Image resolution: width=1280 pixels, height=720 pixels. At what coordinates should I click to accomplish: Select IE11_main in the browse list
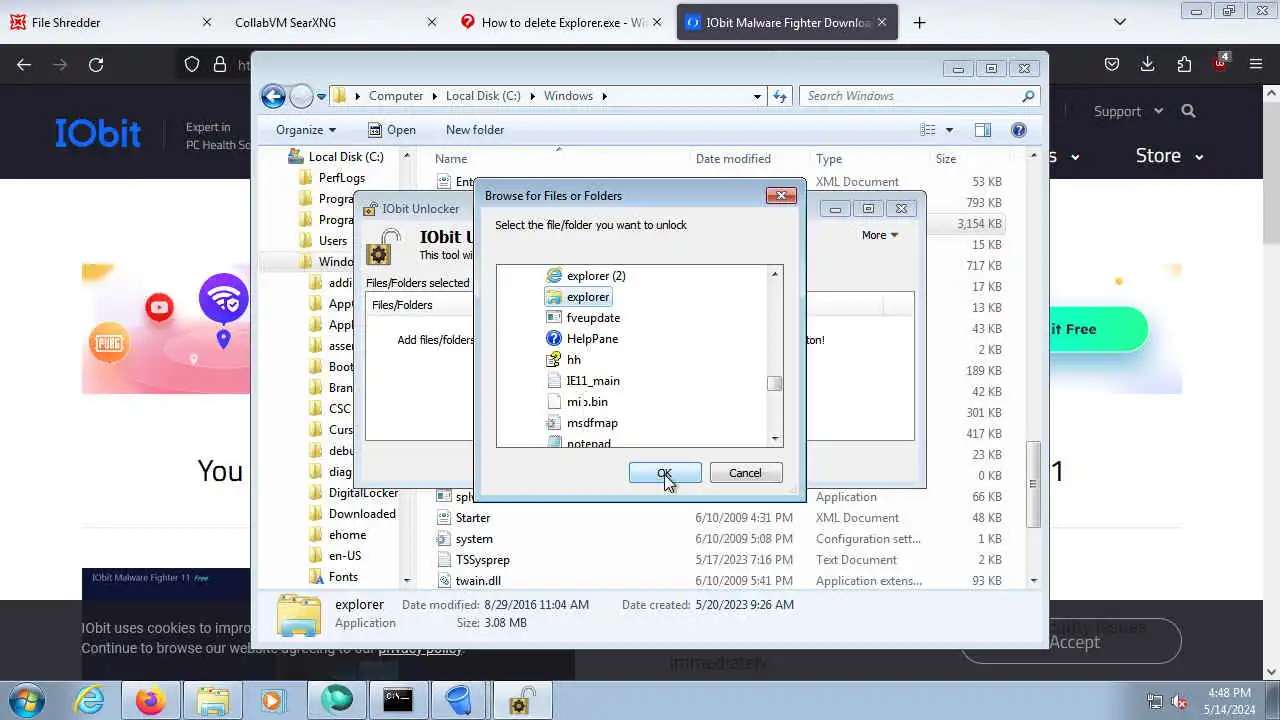593,381
